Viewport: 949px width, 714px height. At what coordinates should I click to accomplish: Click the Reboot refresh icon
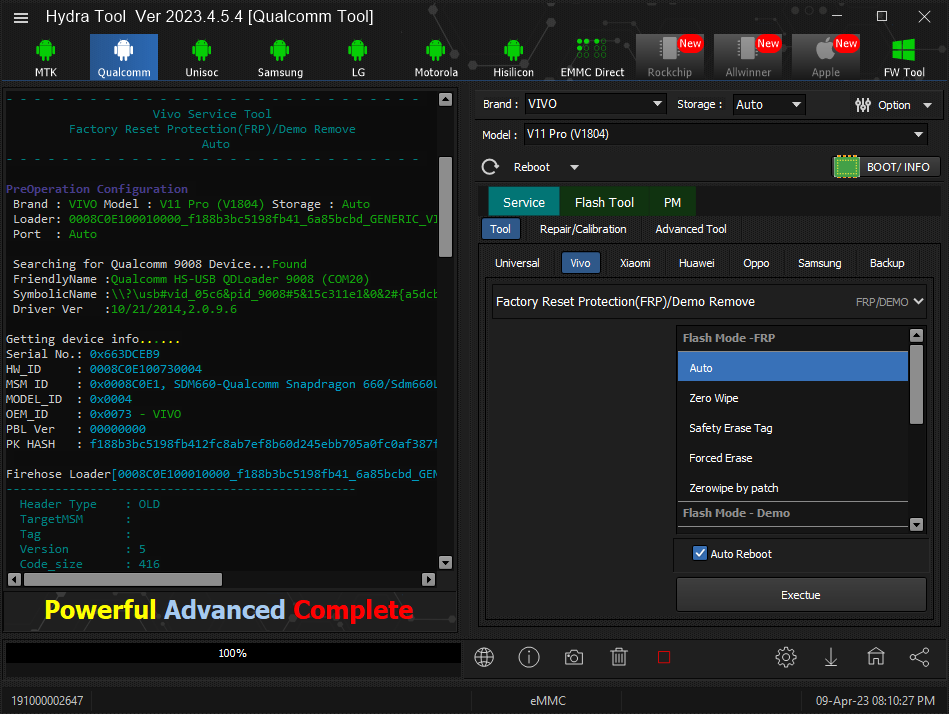[x=490, y=167]
